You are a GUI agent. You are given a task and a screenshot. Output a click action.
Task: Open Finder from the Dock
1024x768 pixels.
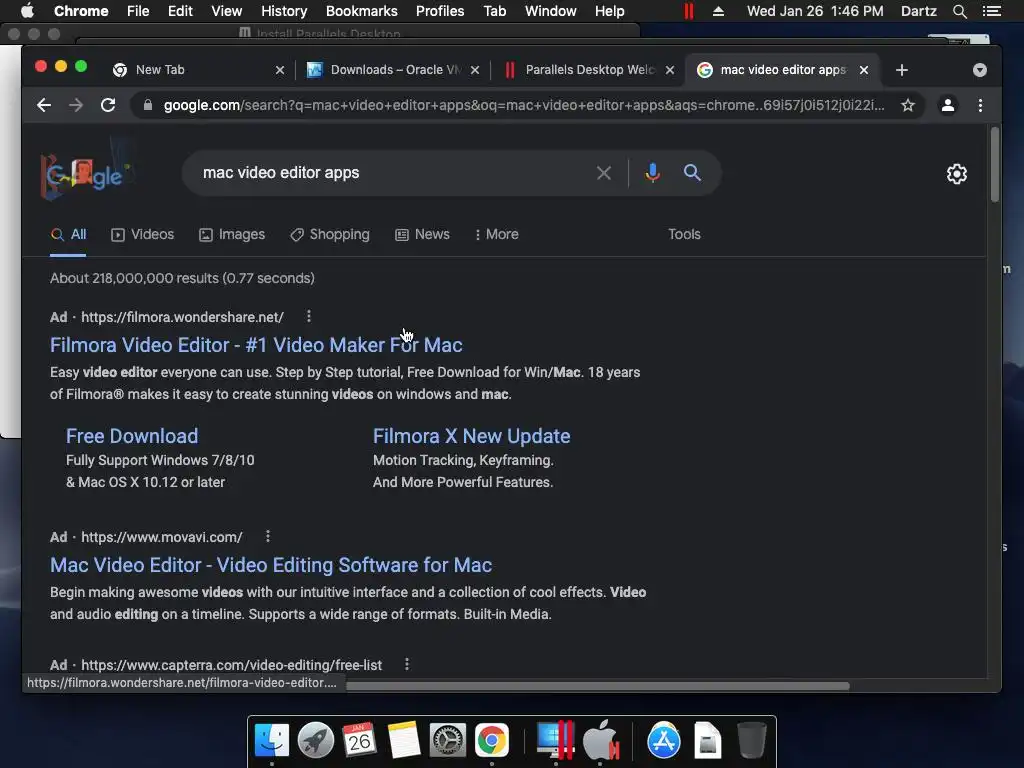[272, 740]
